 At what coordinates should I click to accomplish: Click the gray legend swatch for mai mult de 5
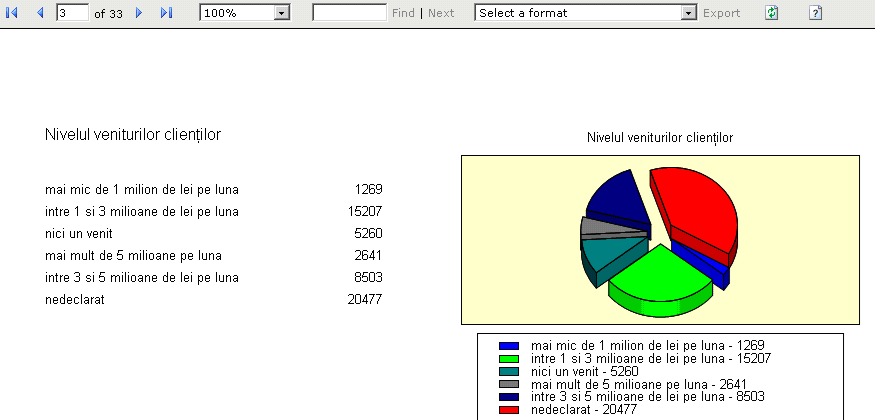pyautogui.click(x=509, y=384)
